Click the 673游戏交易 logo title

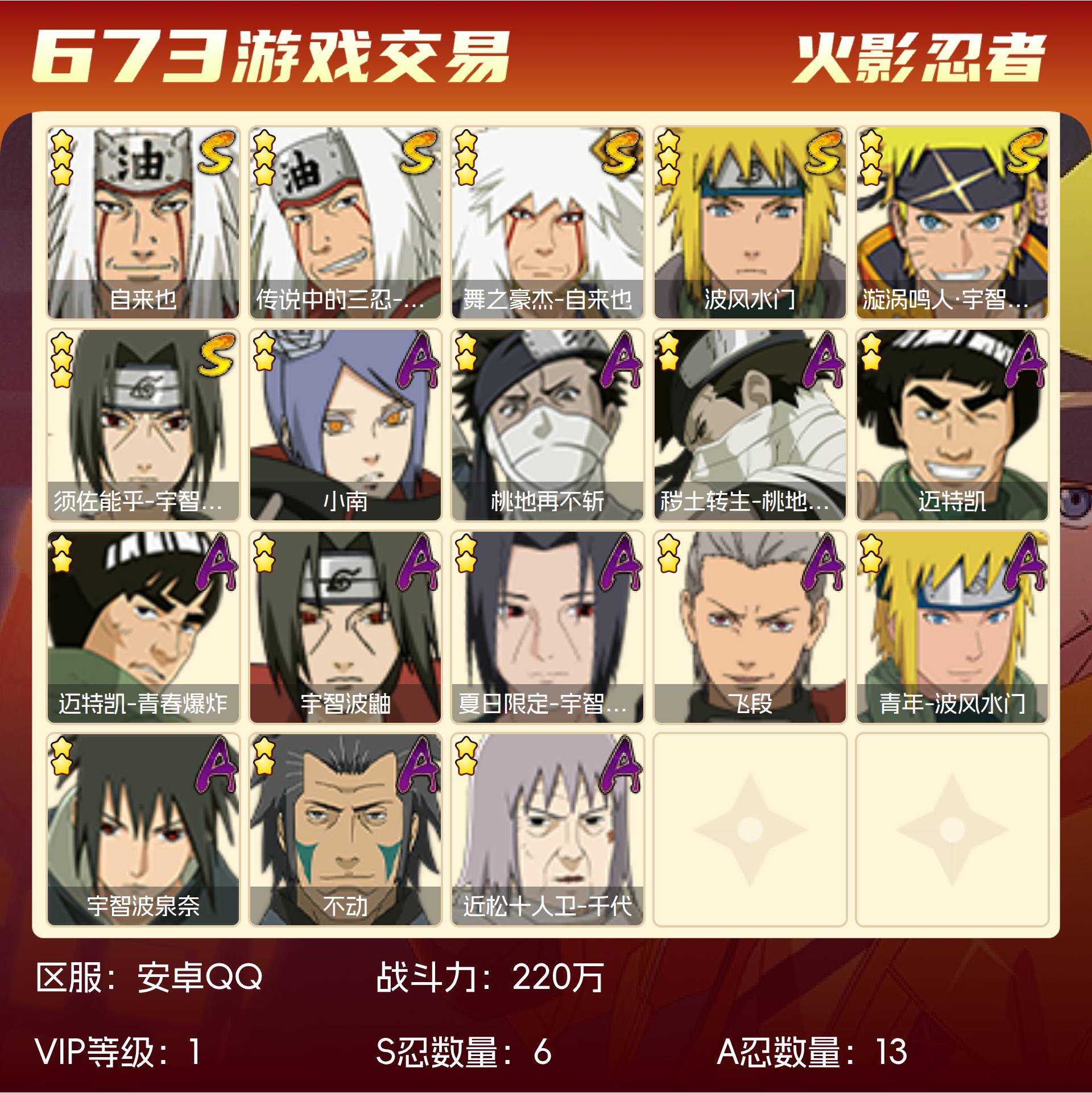(x=270, y=56)
